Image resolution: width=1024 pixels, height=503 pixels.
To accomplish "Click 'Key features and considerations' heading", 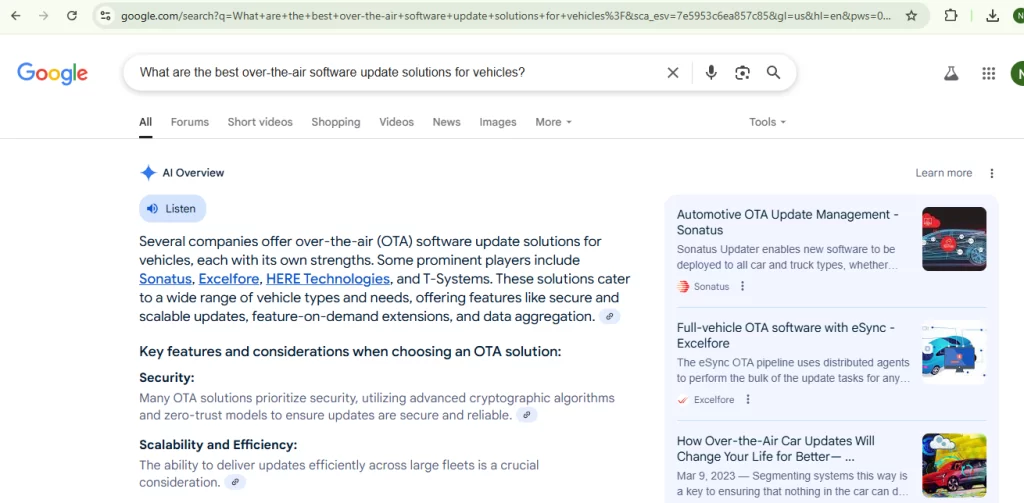I will click(350, 351).
